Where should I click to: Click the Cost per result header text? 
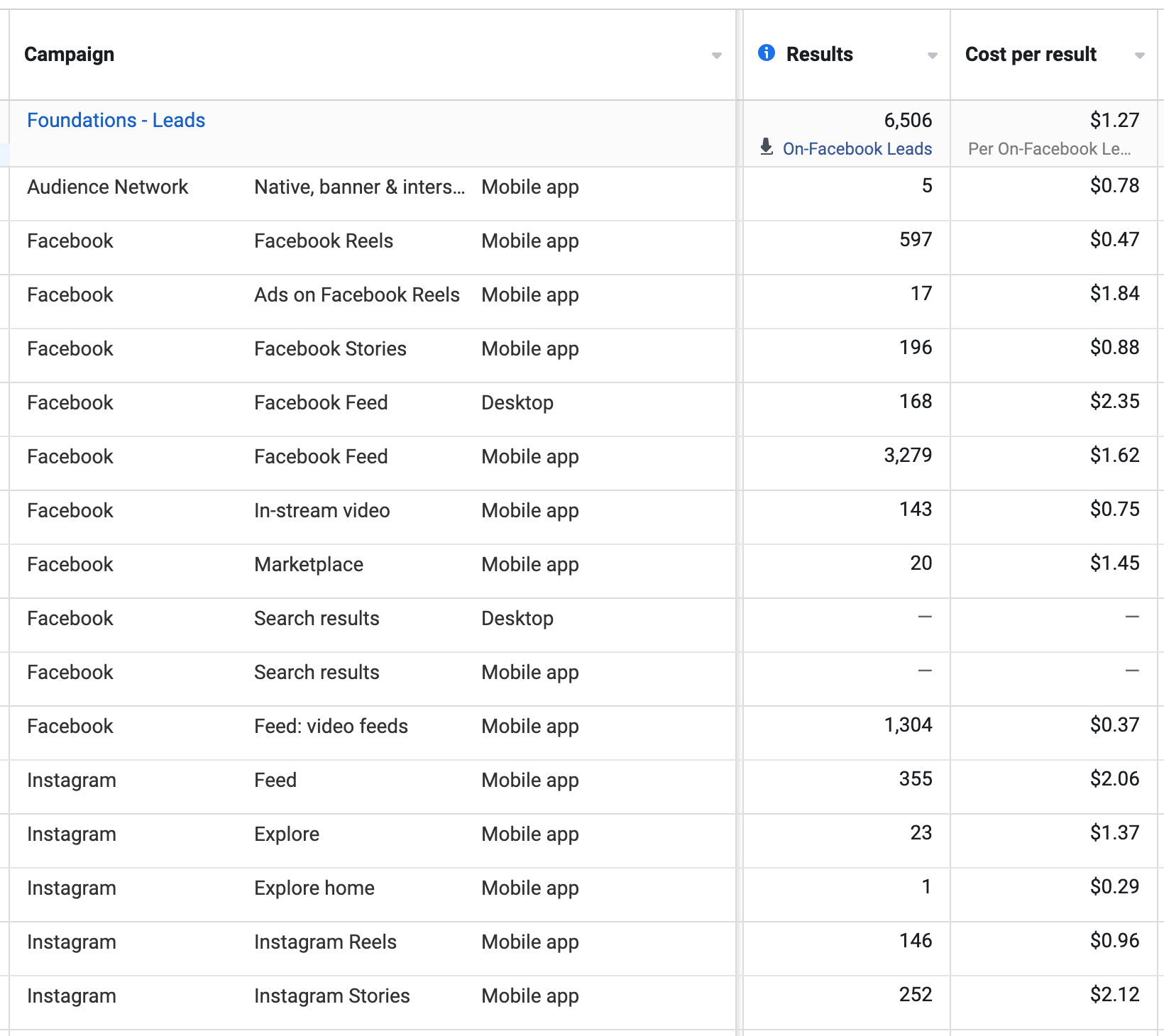(x=1030, y=55)
